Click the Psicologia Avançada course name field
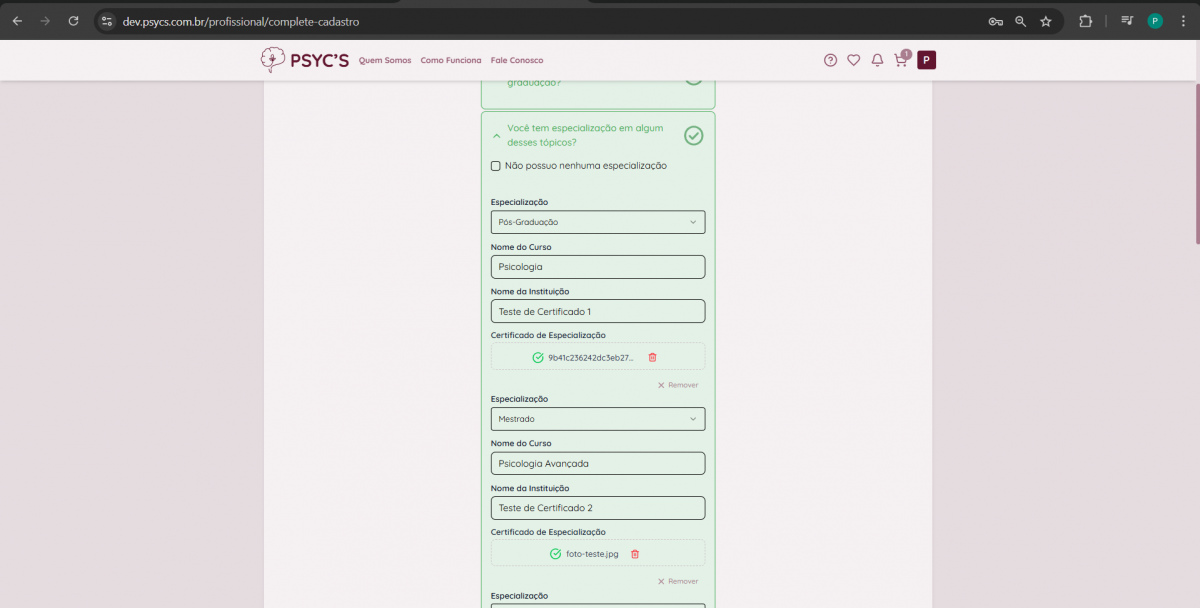This screenshot has height=608, width=1200. [x=597, y=464]
